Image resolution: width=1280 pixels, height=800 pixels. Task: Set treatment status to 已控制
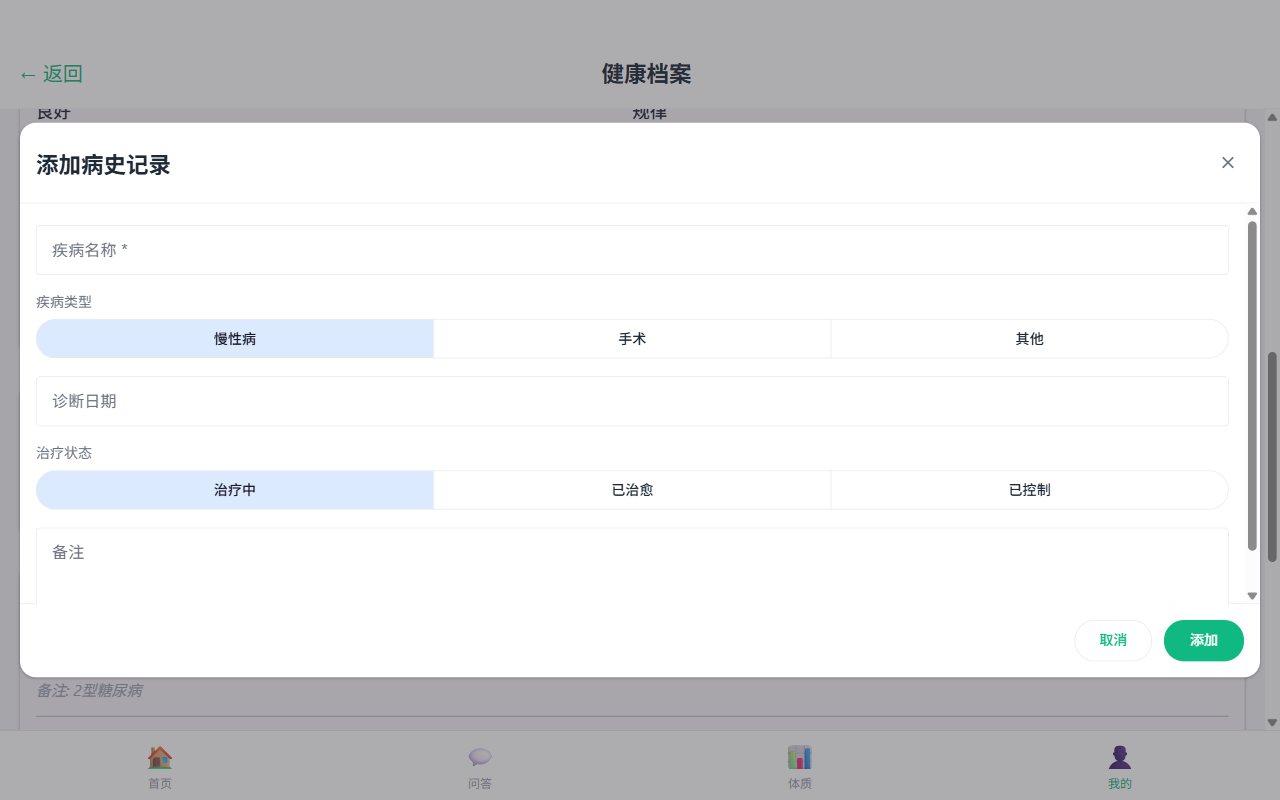pos(1029,491)
